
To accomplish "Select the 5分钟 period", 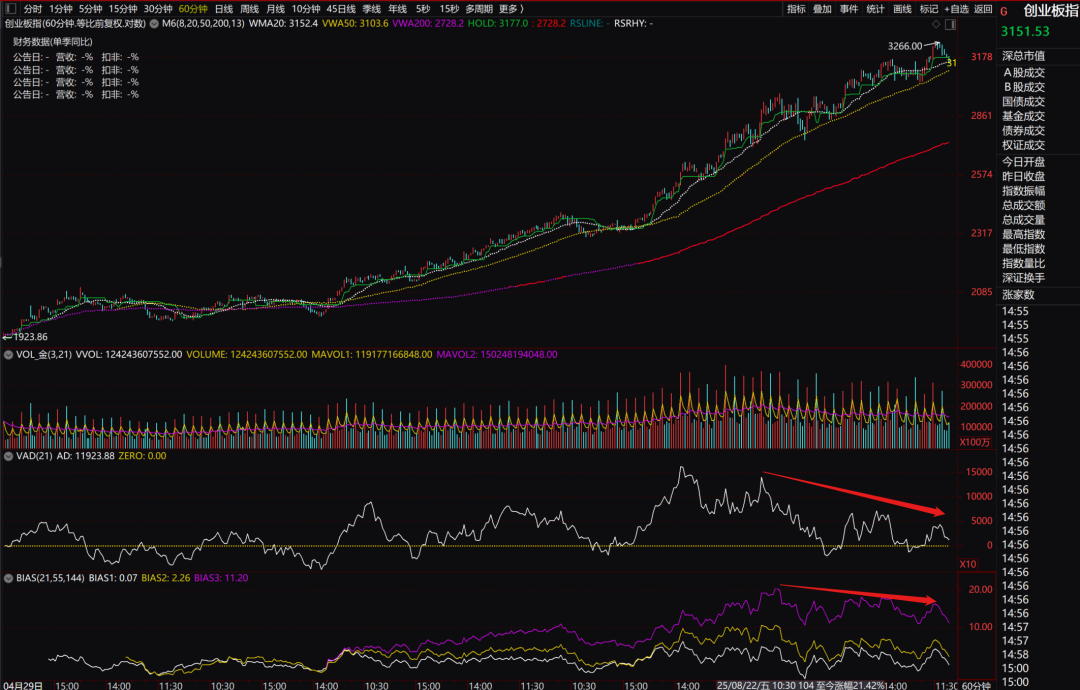I will pos(90,9).
